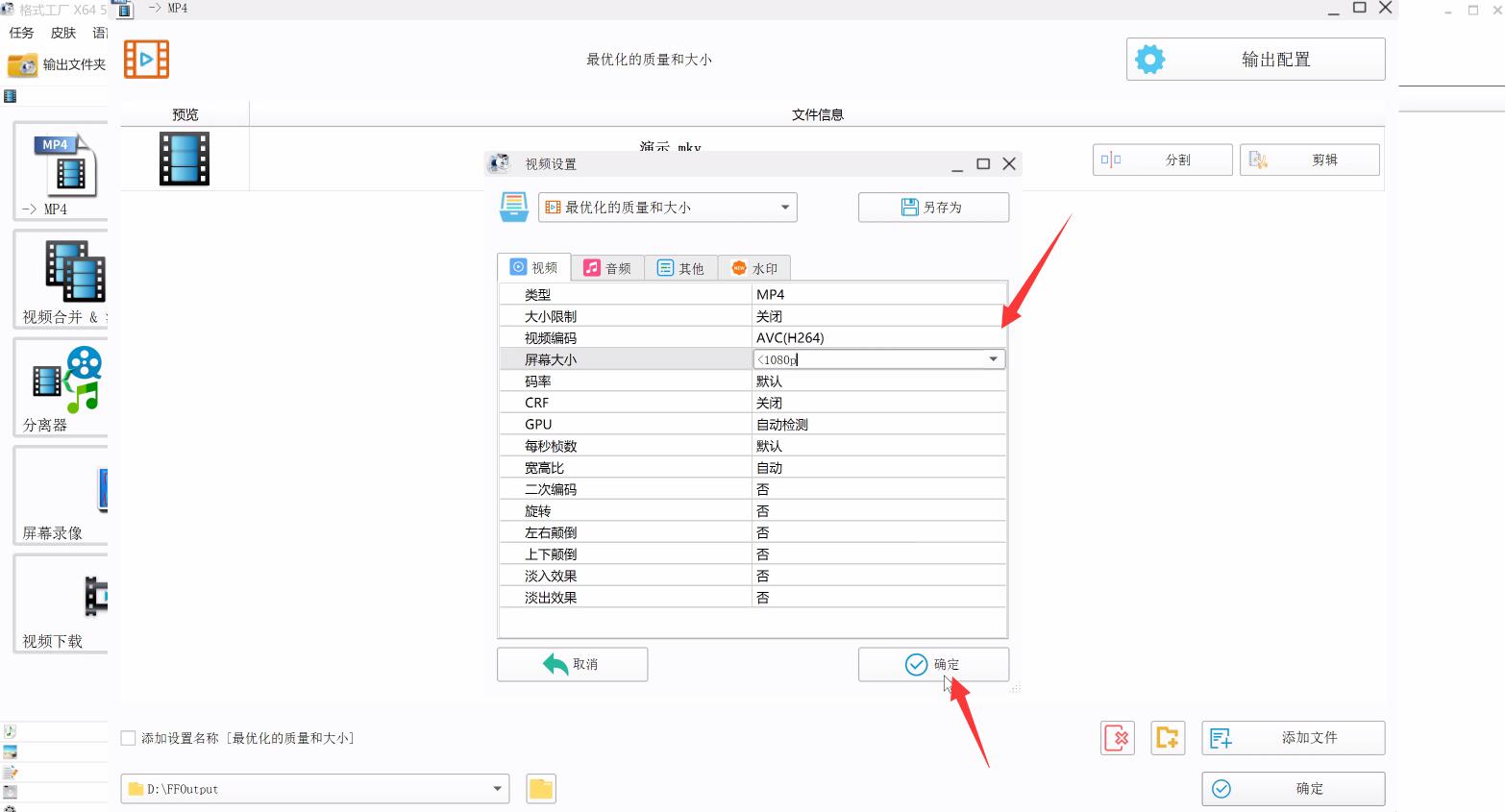Screen dimensions: 1505x812
Task: Click 取消 in video settings dialog
Action: tap(572, 664)
